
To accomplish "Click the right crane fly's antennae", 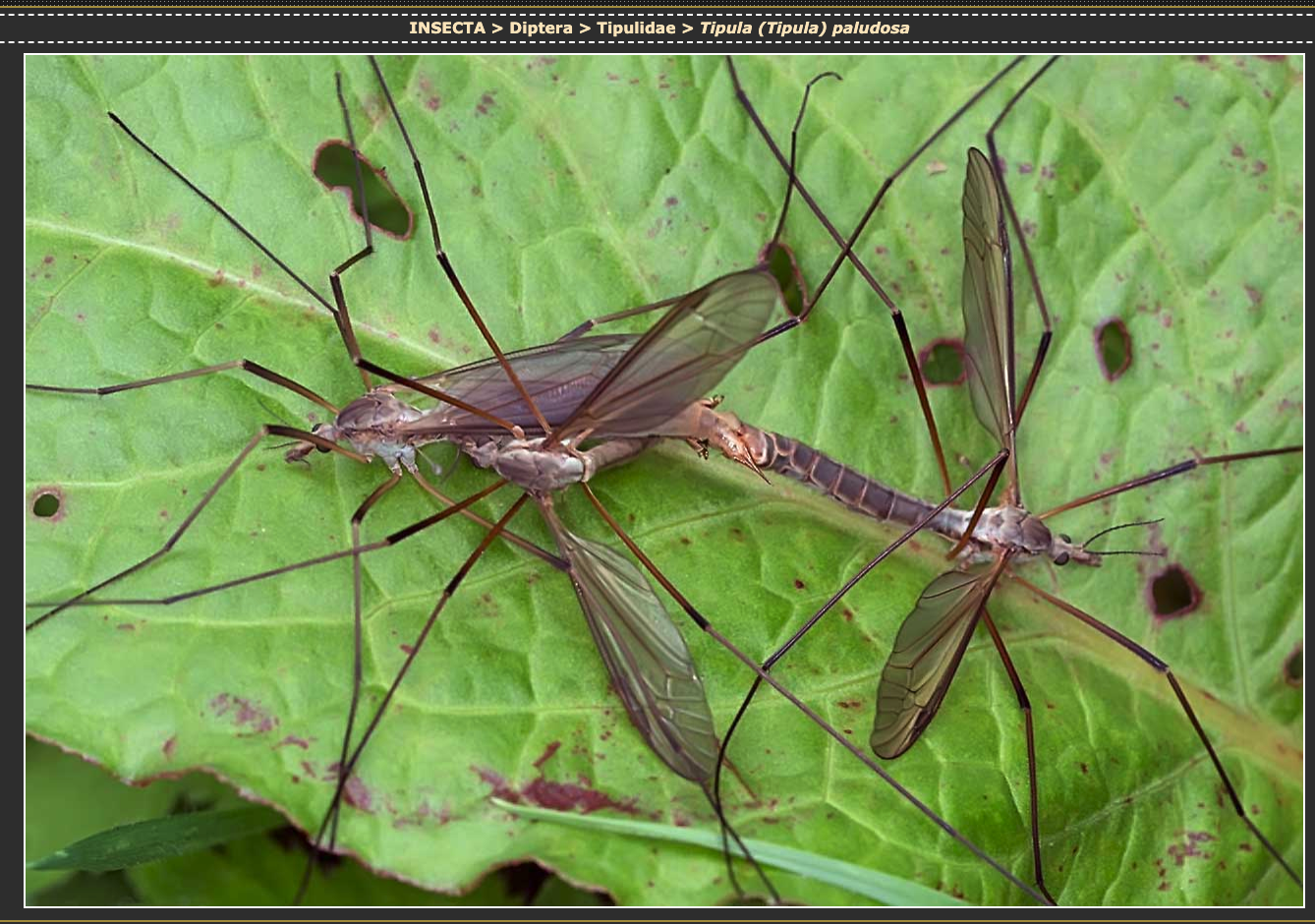I will pyautogui.click(x=1125, y=539).
